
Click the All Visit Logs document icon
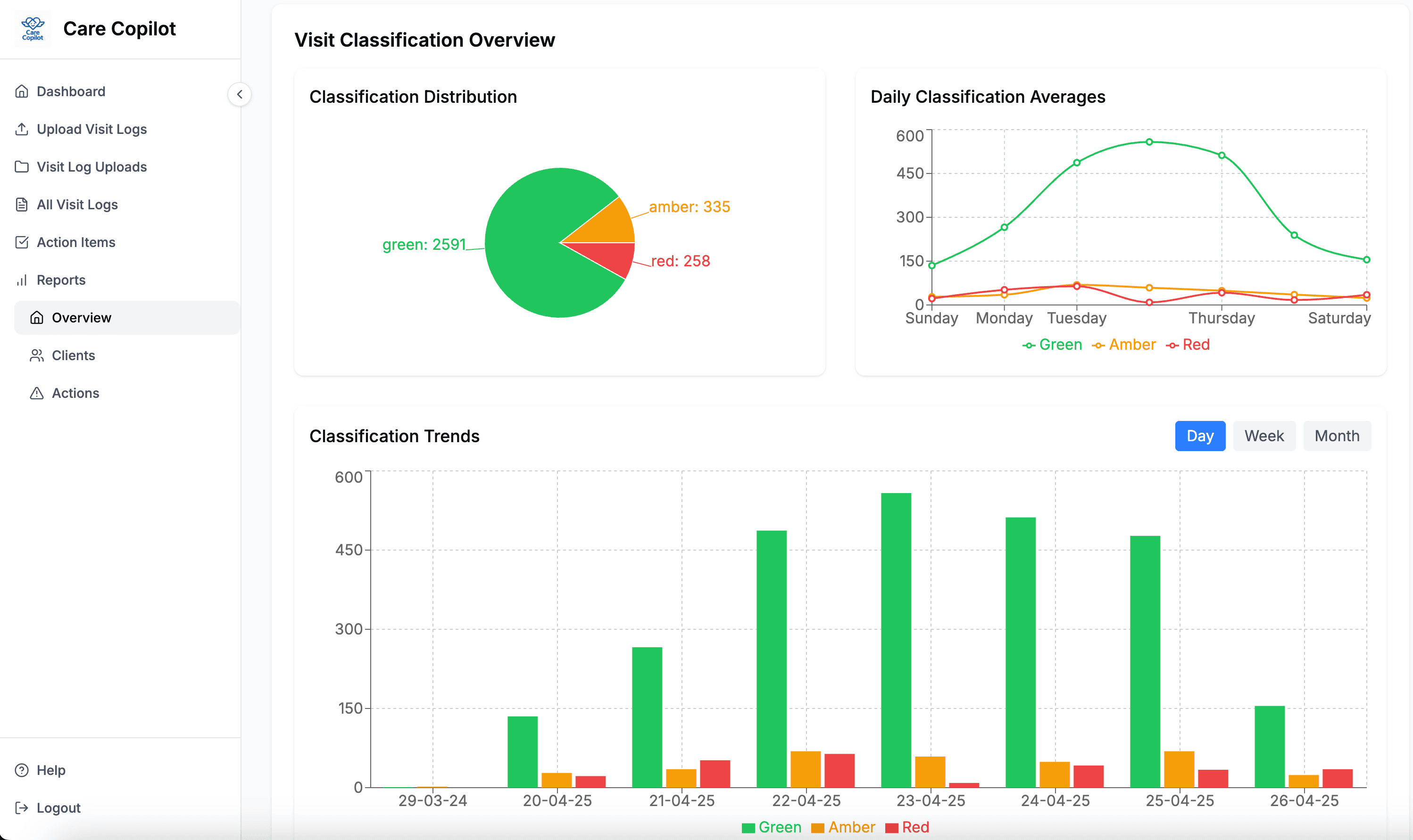click(22, 204)
